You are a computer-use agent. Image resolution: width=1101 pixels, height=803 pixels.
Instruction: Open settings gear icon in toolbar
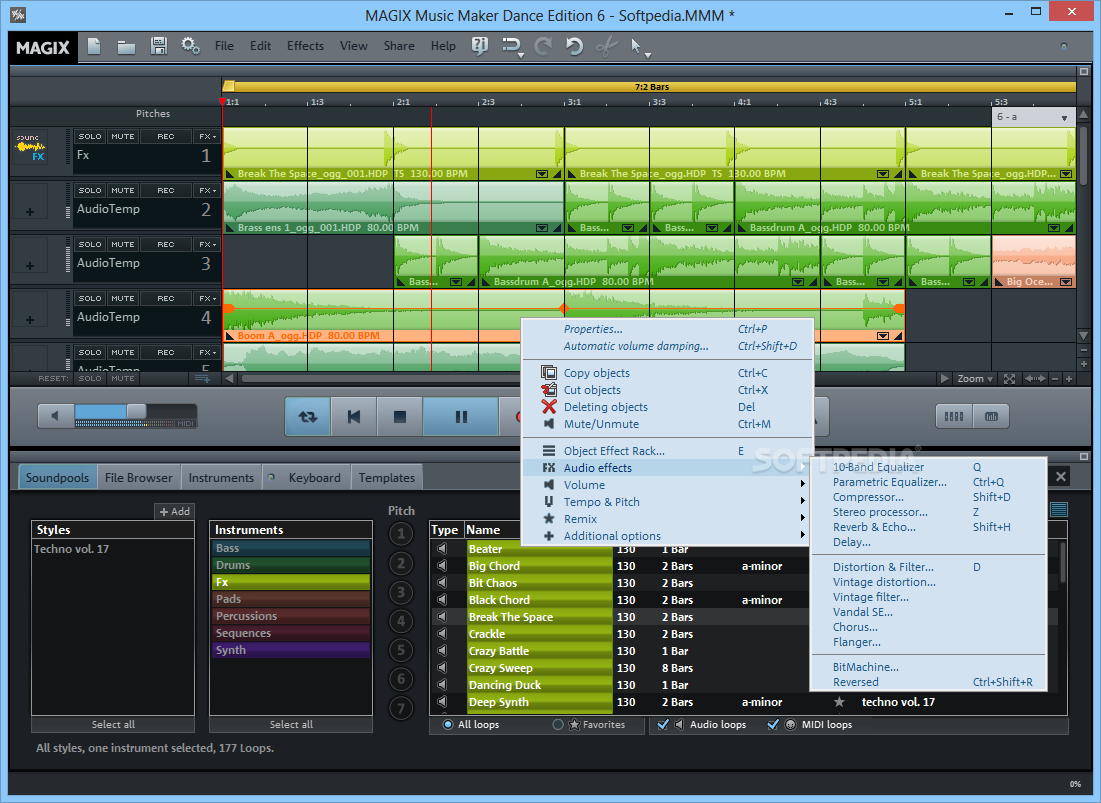point(190,46)
